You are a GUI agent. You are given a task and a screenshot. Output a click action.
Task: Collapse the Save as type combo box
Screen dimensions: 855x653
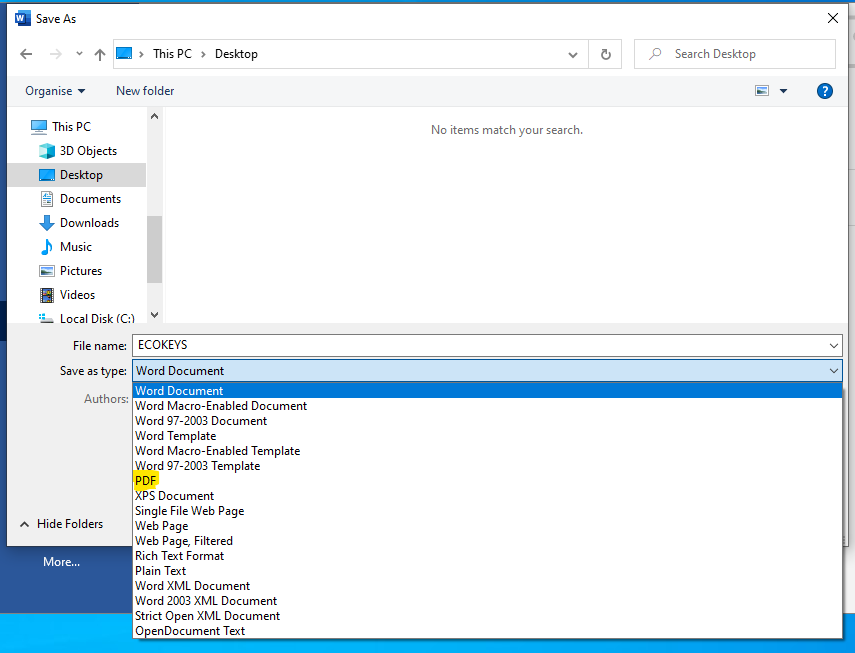834,371
